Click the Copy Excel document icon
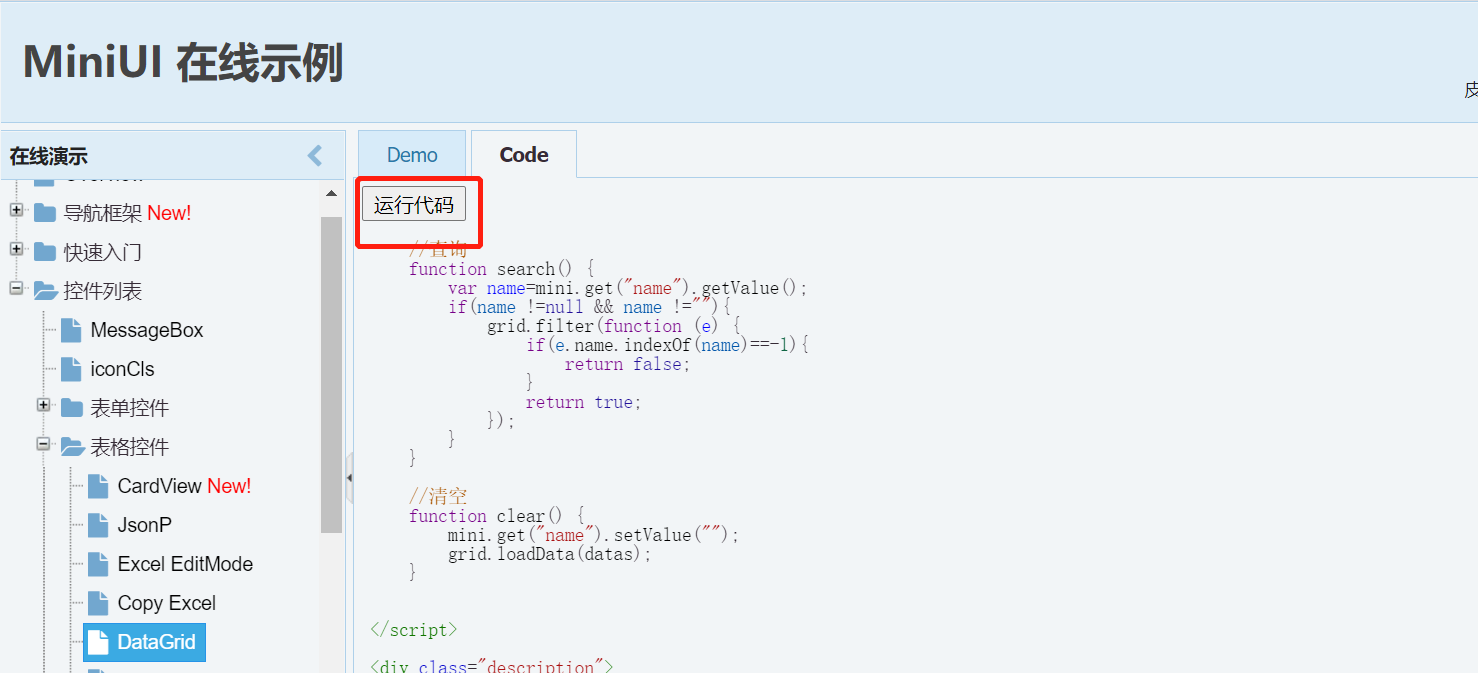Screen dimensions: 1478x673 [97, 602]
